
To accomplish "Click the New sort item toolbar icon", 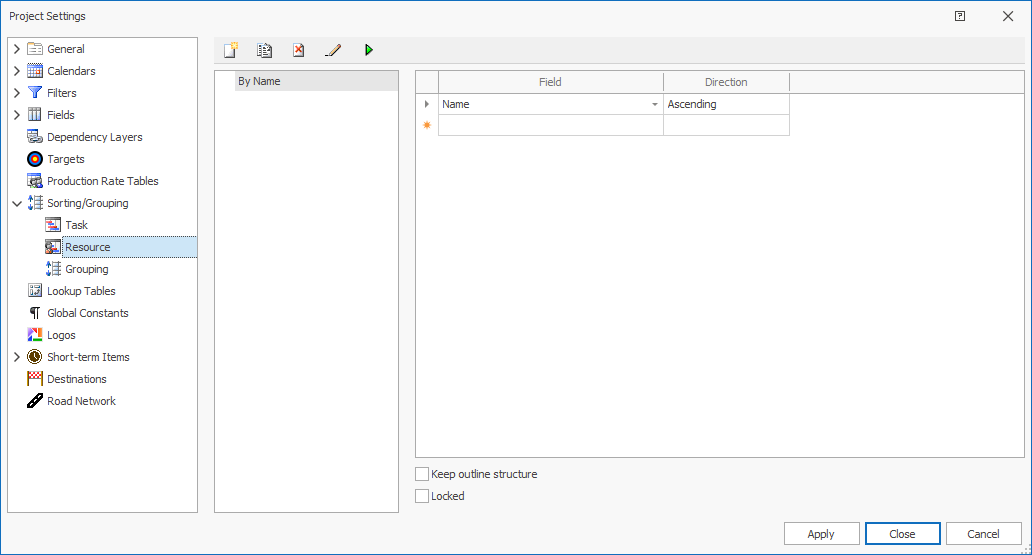I will click(231, 50).
